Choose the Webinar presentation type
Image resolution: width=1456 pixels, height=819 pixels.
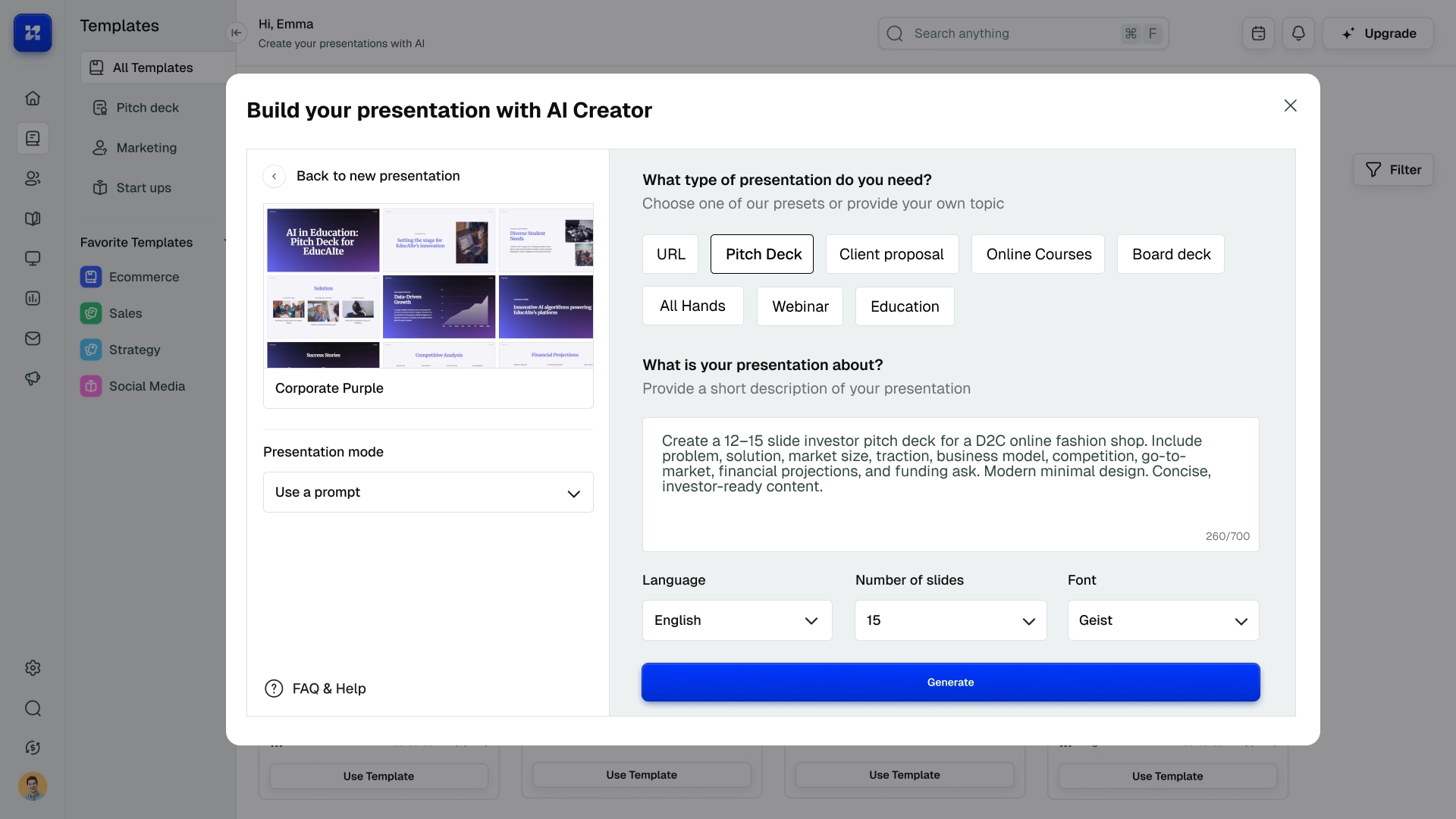click(x=799, y=306)
